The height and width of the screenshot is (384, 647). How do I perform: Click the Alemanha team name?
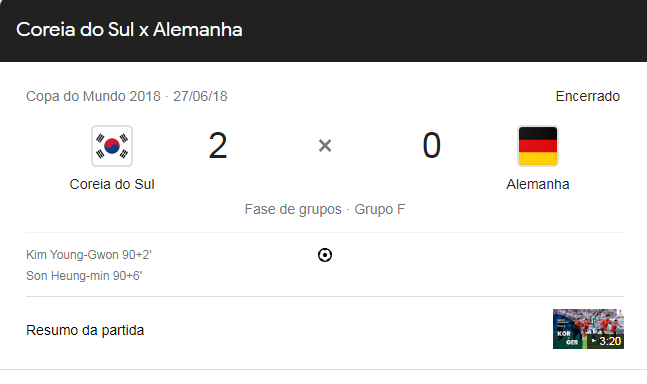point(538,184)
